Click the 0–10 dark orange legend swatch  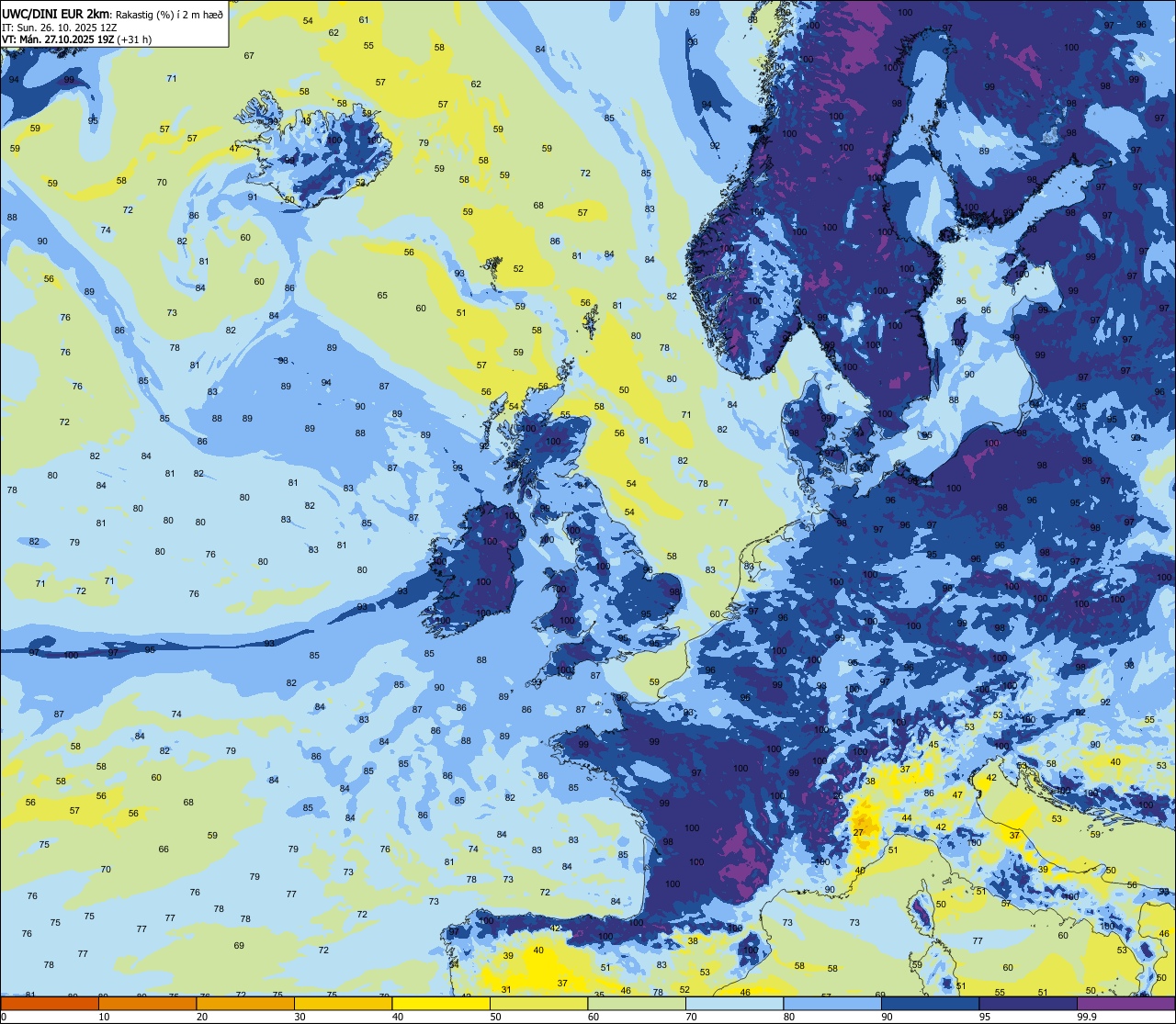point(50,1003)
